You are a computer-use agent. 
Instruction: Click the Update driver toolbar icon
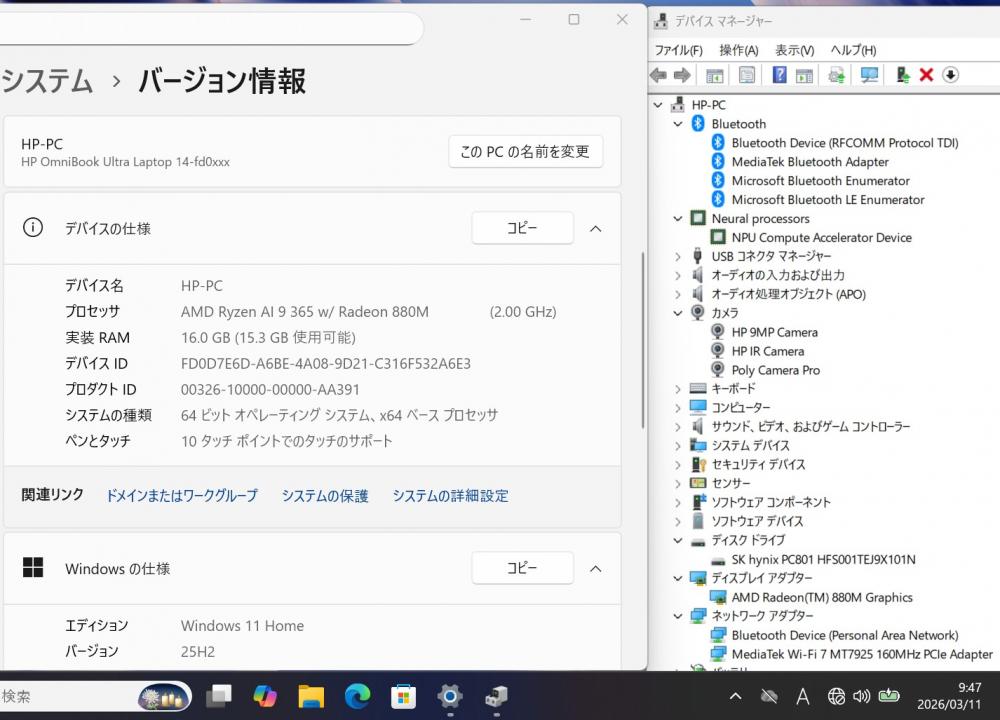(x=902, y=75)
